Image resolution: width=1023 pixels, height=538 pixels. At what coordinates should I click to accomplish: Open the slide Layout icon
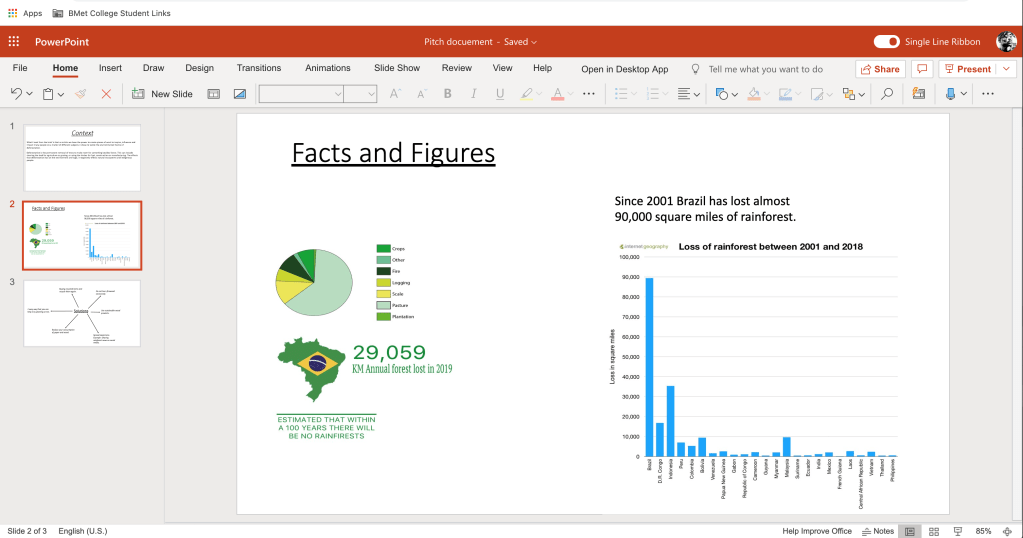[213, 94]
